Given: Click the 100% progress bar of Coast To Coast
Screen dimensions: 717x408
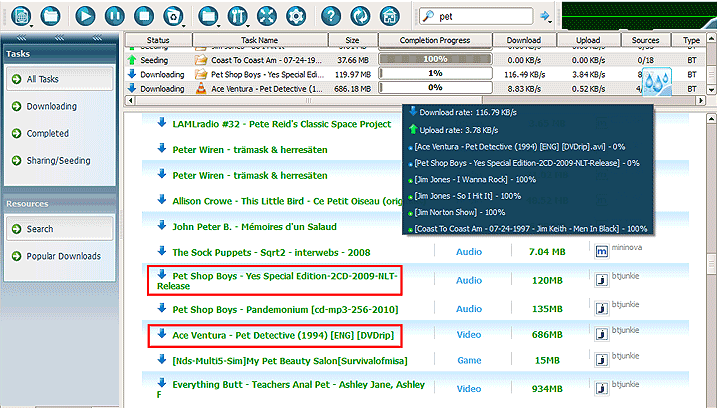Looking at the screenshot, I should (x=435, y=59).
